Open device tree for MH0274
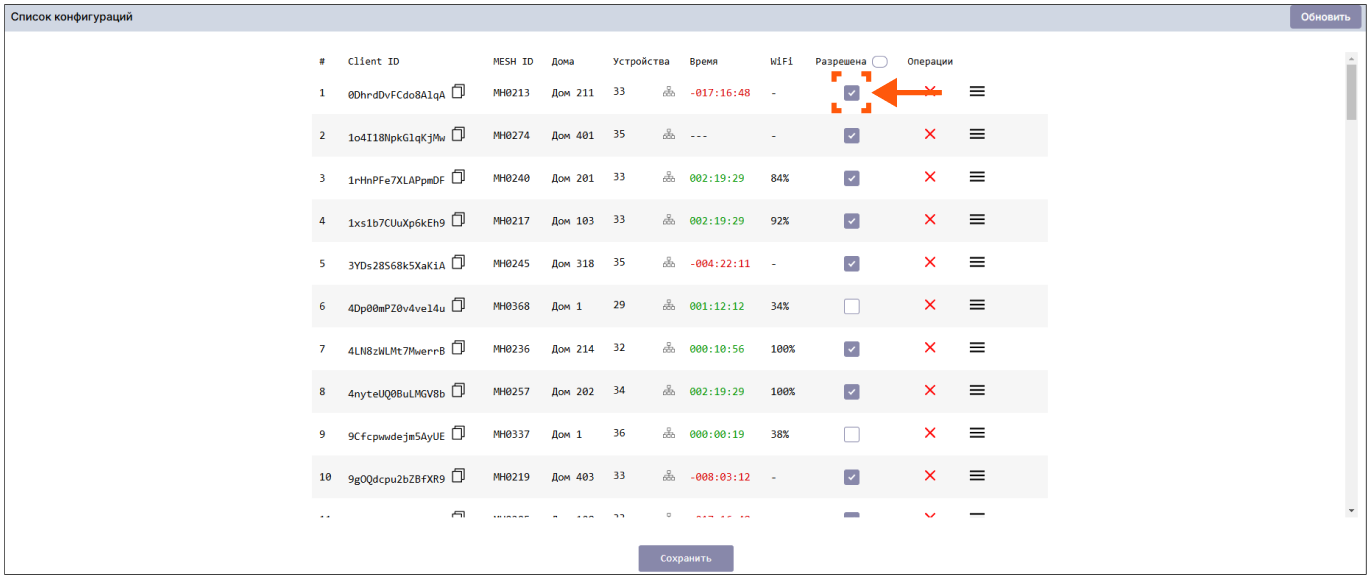 [x=669, y=135]
